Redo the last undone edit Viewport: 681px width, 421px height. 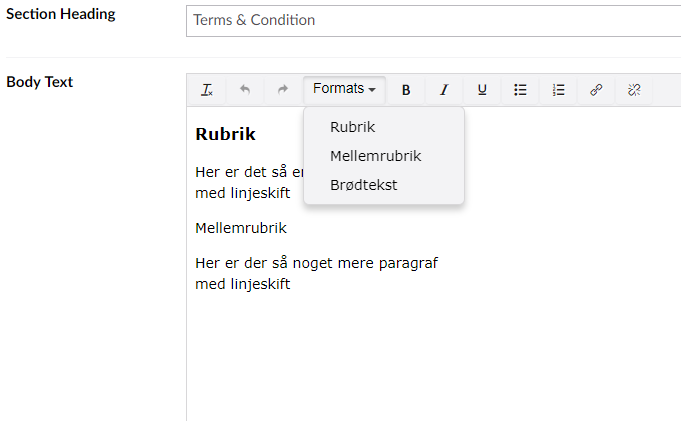pos(282,89)
